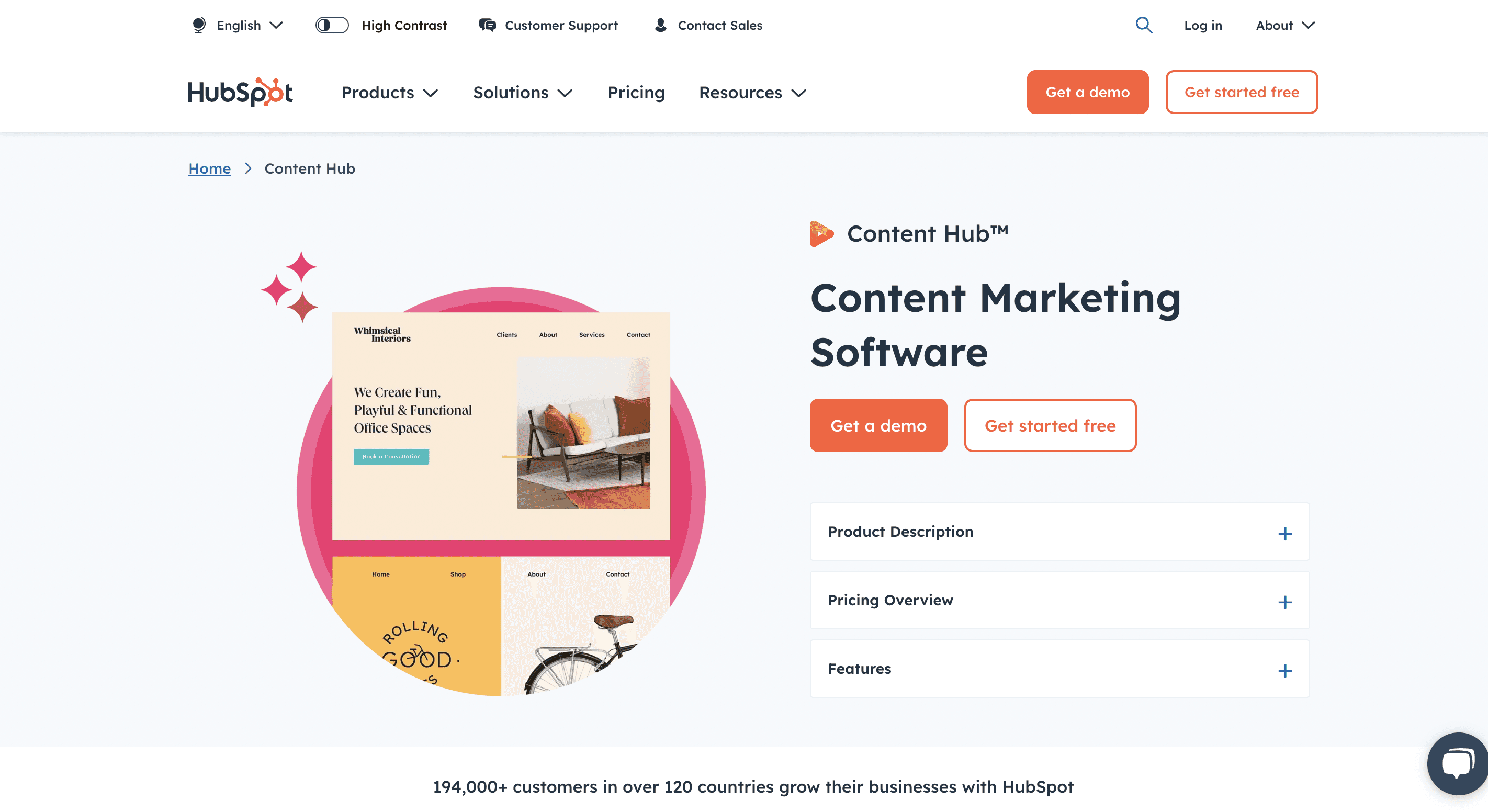Screen dimensions: 1488x812
Task: Toggle the High Contrast mode switch
Action: (332, 25)
